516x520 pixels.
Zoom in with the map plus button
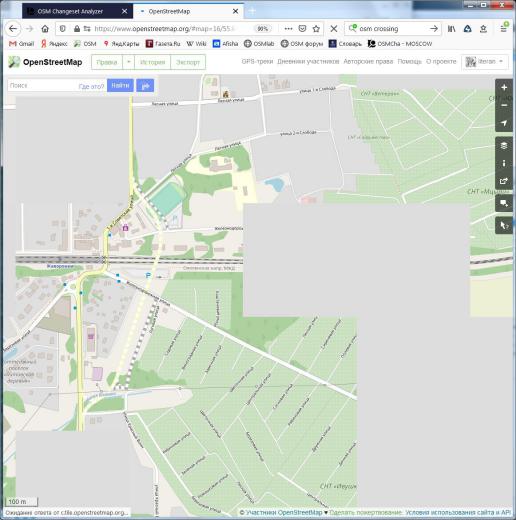[504, 87]
